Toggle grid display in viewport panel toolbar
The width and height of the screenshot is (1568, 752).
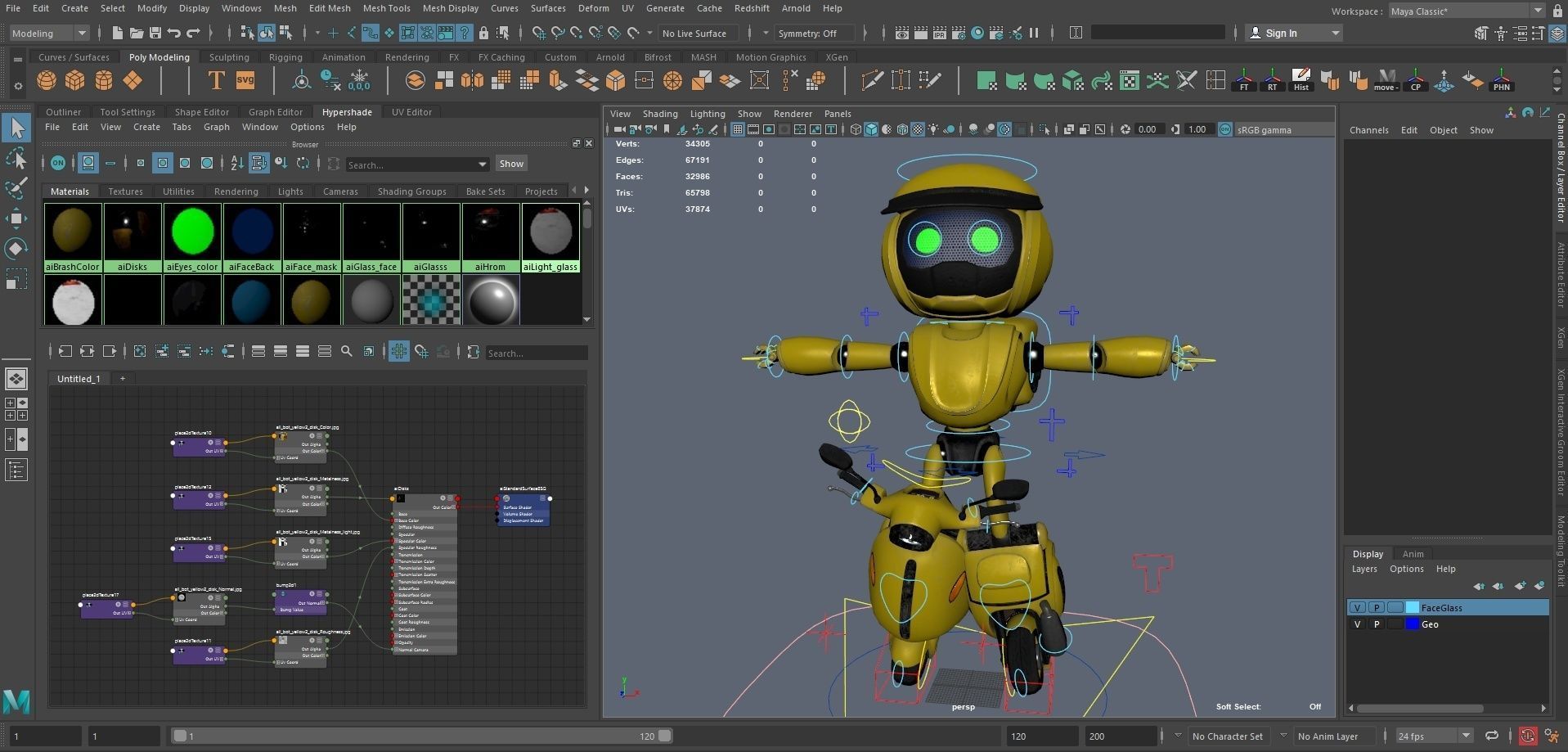click(738, 129)
